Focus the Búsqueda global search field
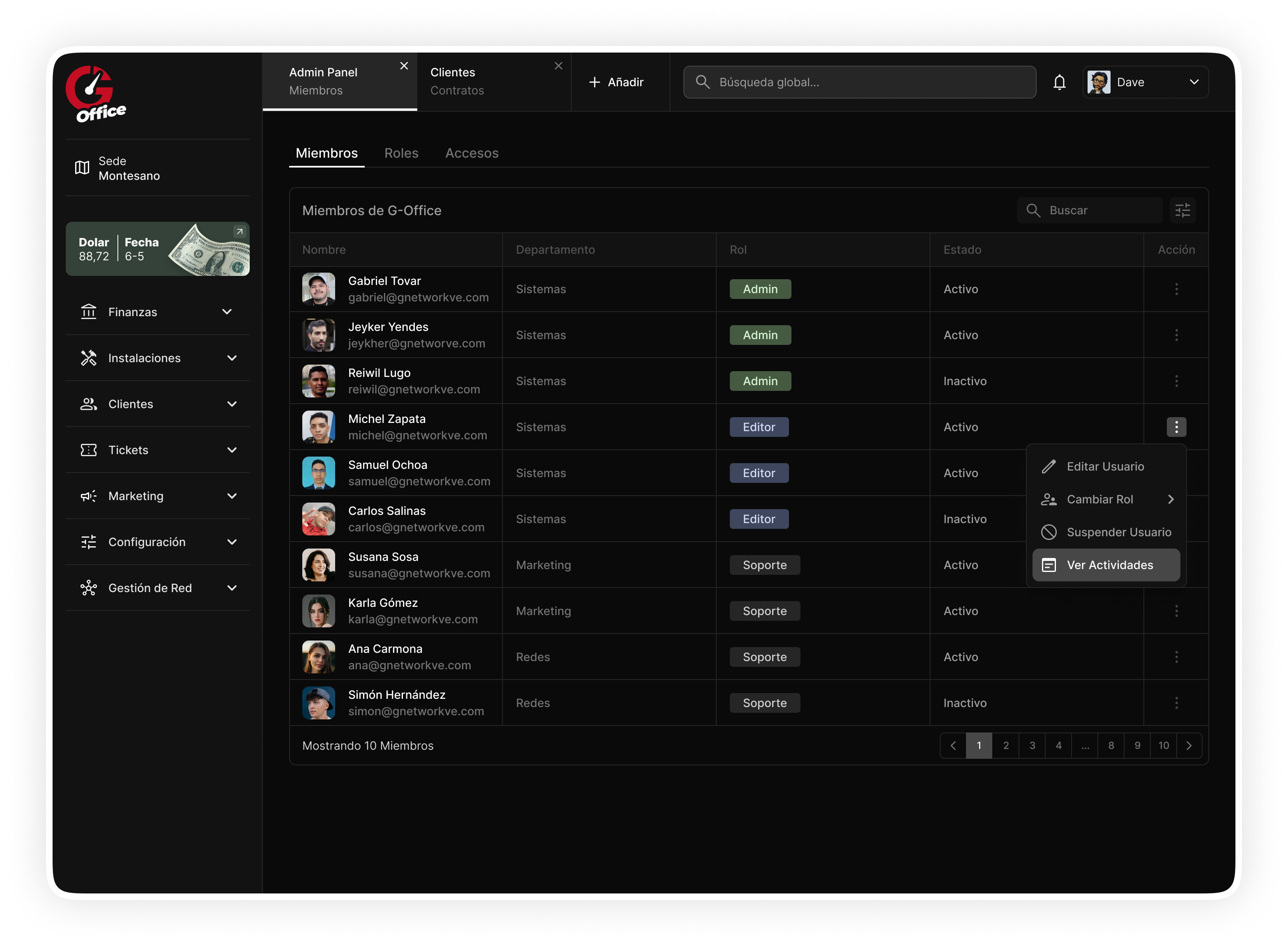Image resolution: width=1288 pixels, height=946 pixels. coord(860,83)
